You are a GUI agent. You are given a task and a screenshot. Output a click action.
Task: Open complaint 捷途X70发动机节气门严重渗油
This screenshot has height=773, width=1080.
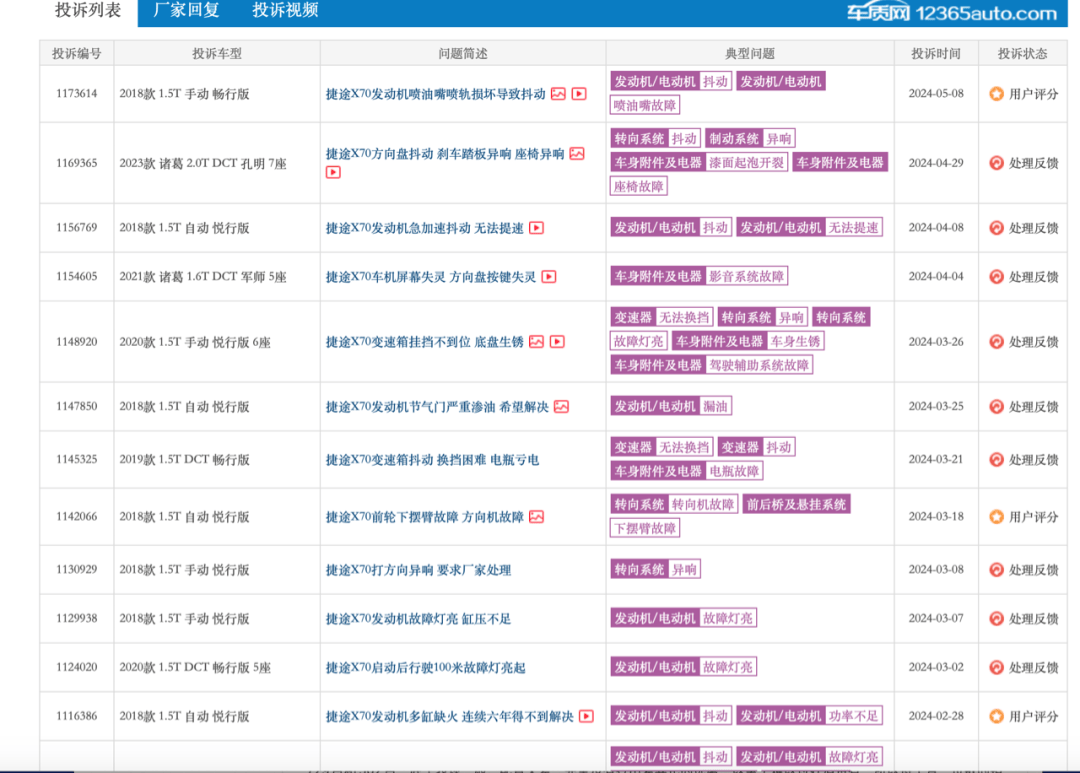tap(437, 407)
